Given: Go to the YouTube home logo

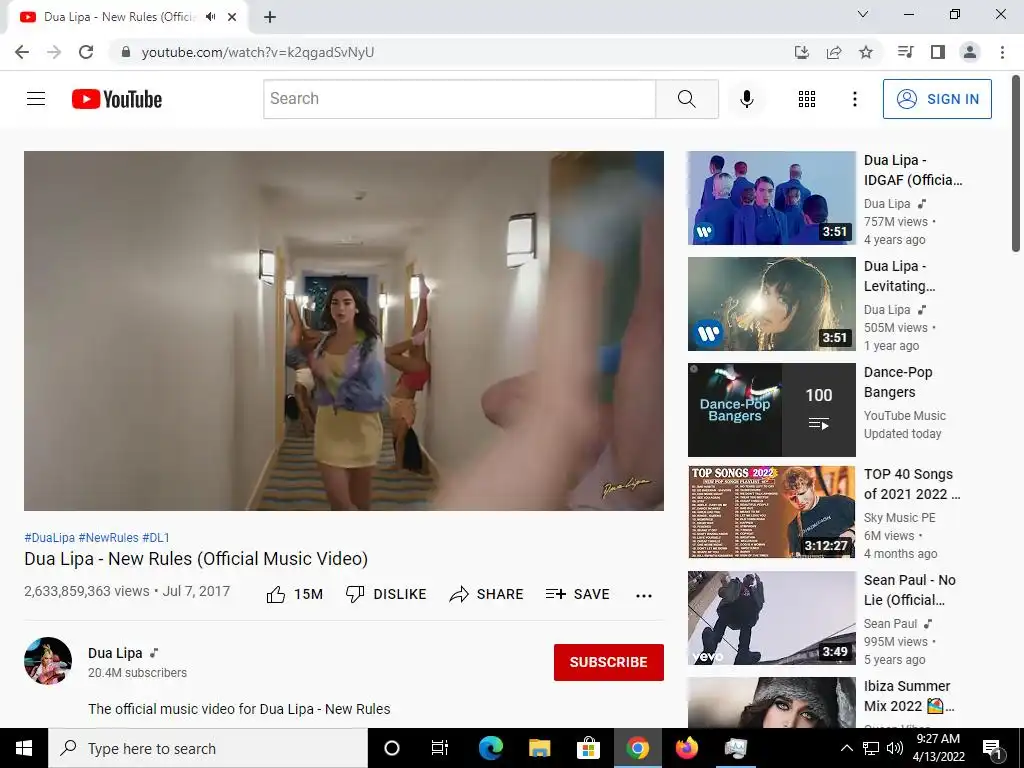Looking at the screenshot, I should click(117, 99).
